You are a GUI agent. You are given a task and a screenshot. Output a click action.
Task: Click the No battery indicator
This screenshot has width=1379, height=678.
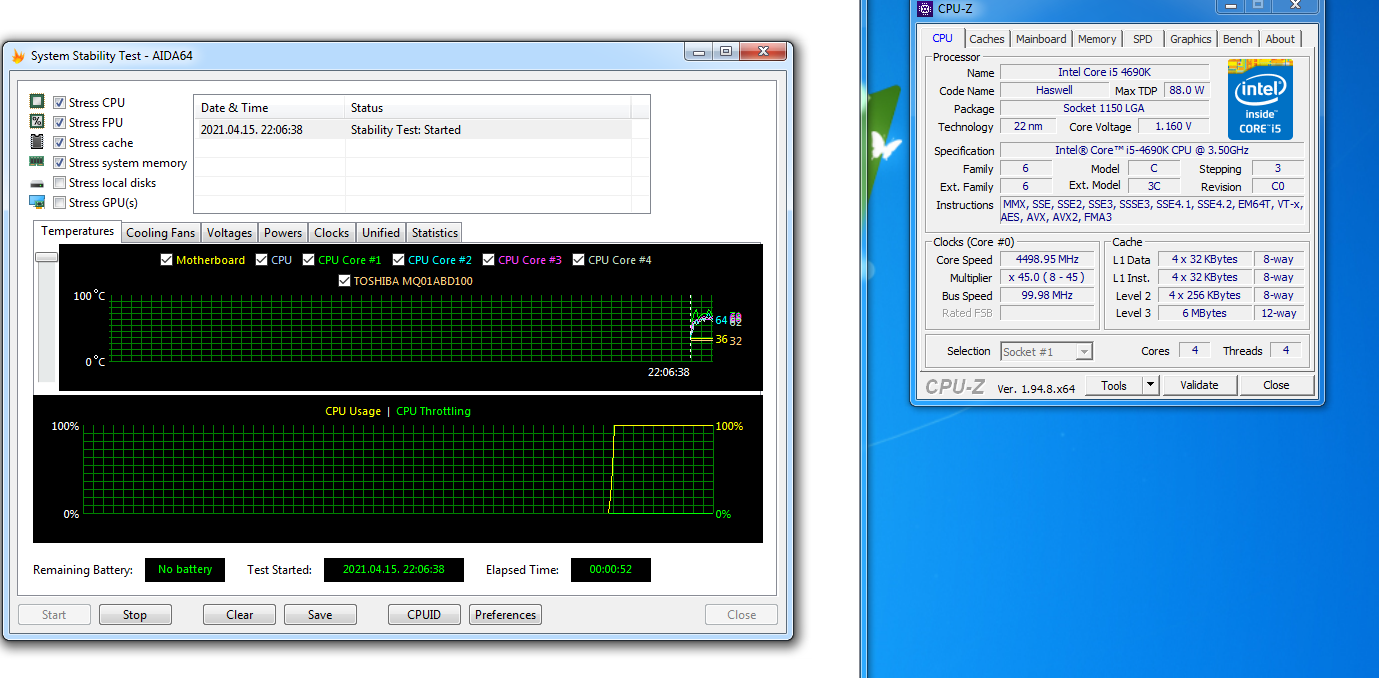185,570
